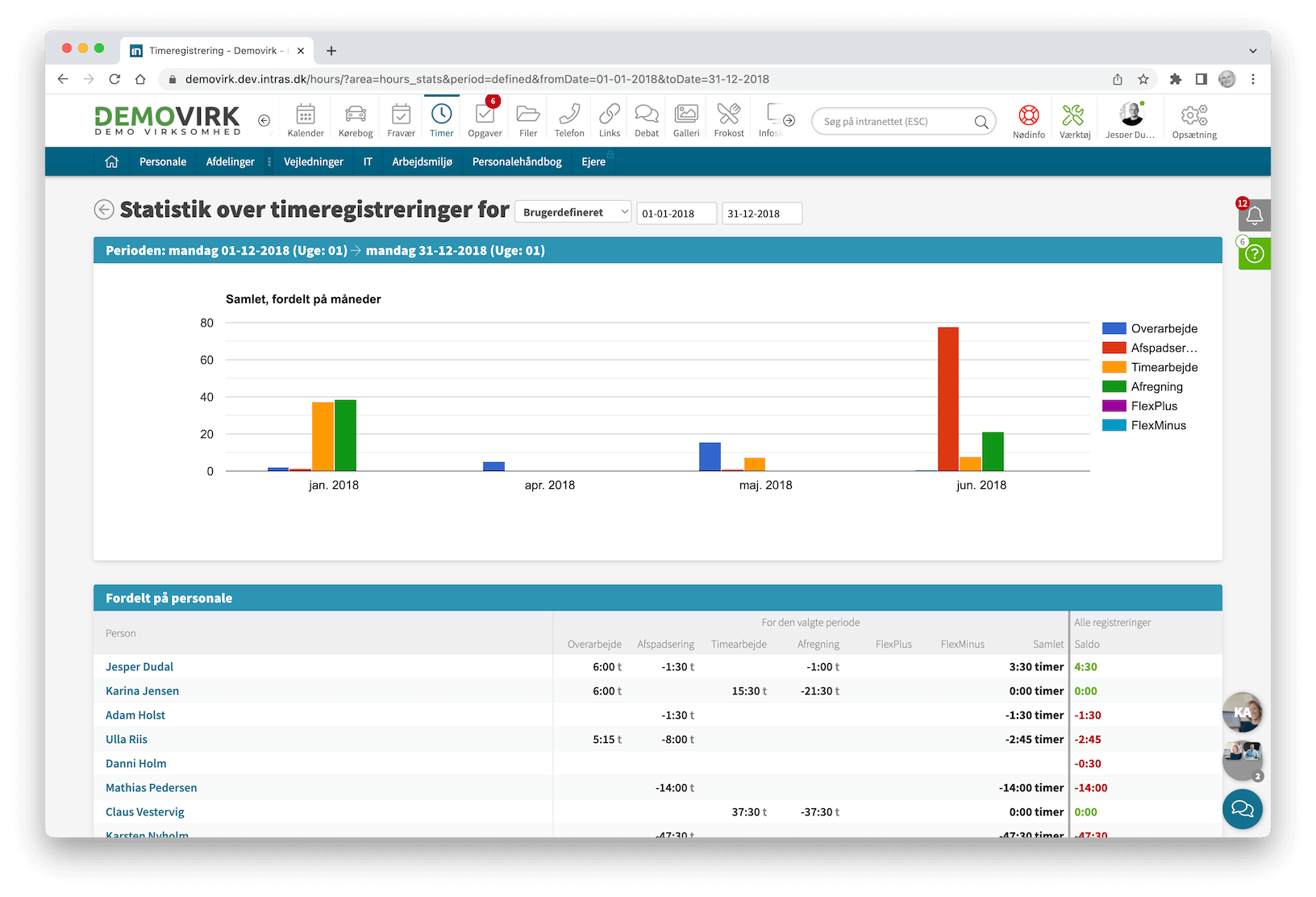Click the Samlet column header
1316x897 pixels.
pyautogui.click(x=1048, y=644)
